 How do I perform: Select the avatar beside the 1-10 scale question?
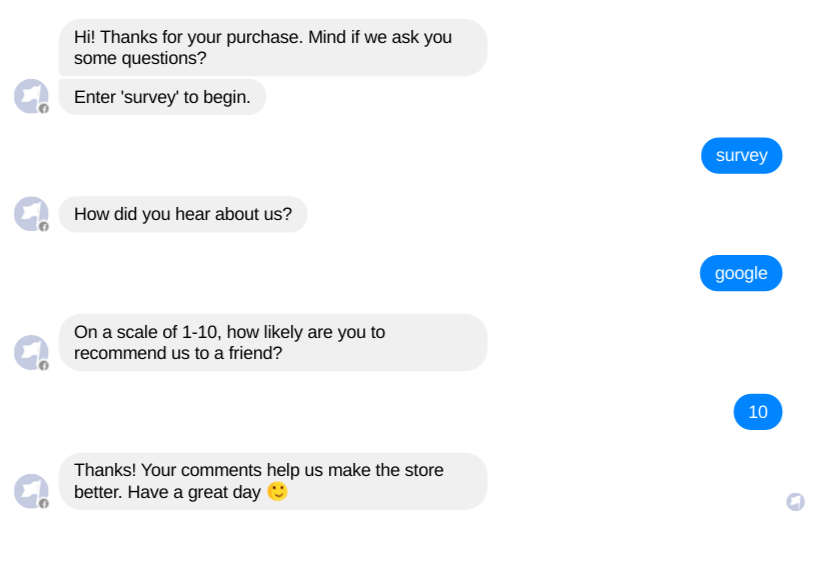(31, 352)
